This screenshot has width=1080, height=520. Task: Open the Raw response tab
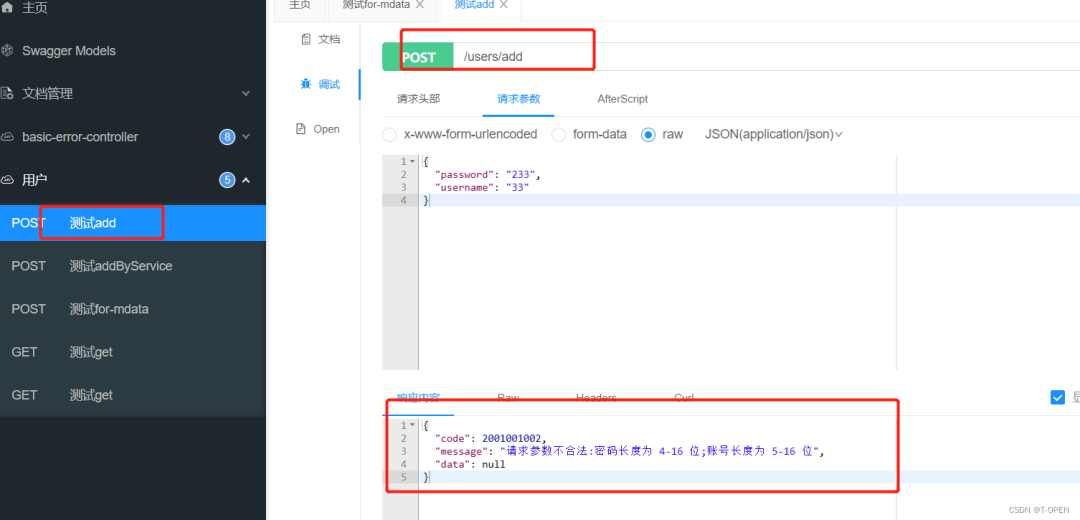[508, 398]
